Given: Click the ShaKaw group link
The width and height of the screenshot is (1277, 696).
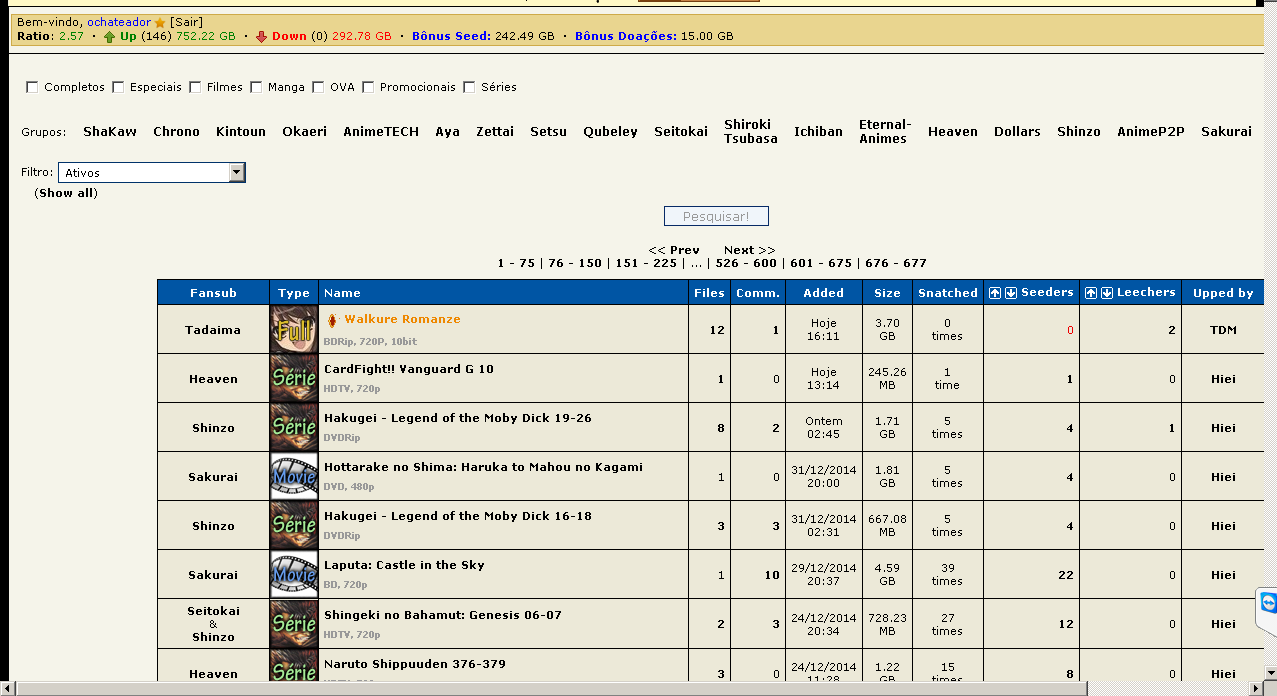Looking at the screenshot, I should [x=110, y=132].
